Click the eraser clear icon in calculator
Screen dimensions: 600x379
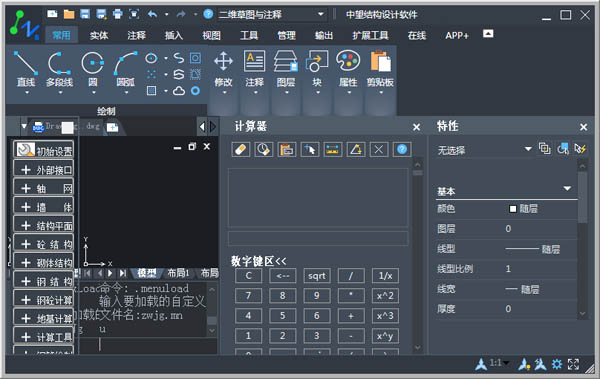click(x=241, y=149)
